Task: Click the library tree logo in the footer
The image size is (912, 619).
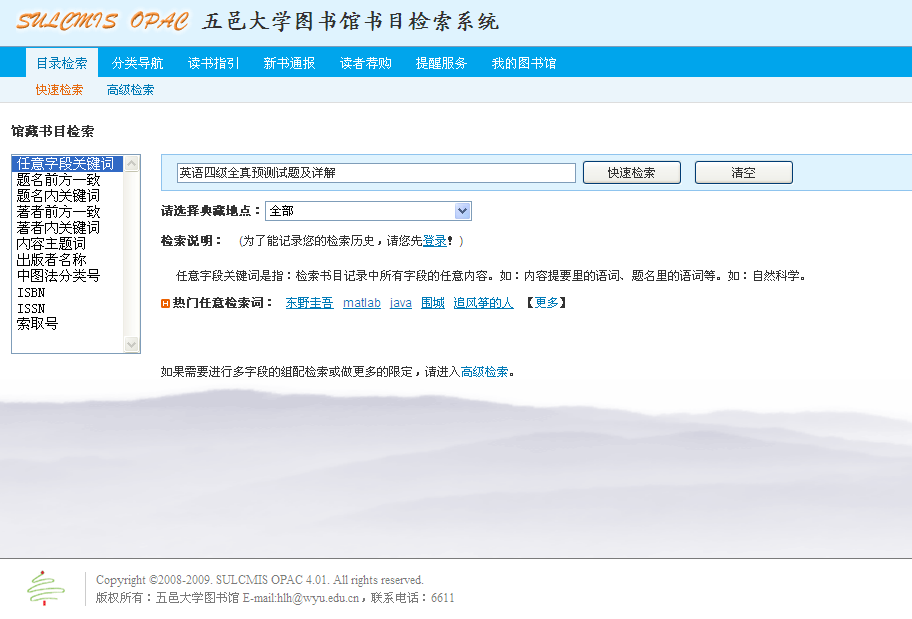Action: 45,588
